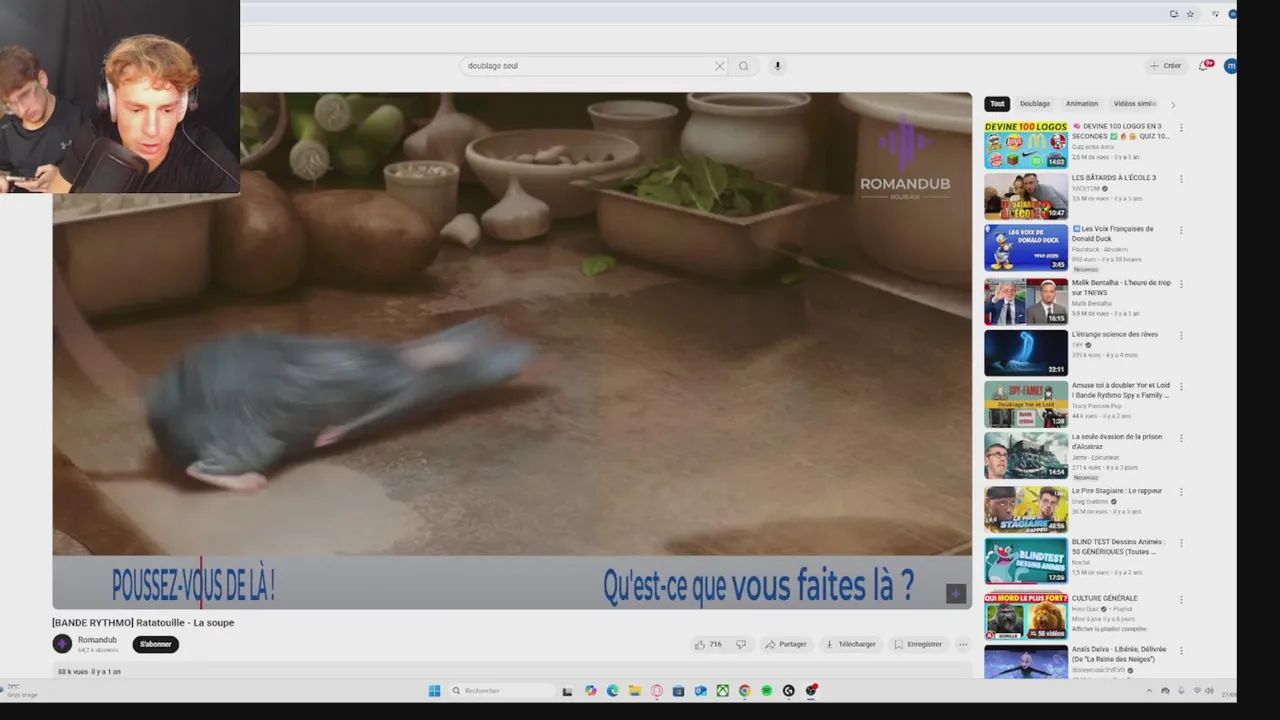Open Outlook from the taskbar
Screen dimensions: 1280x720
pos(701,691)
